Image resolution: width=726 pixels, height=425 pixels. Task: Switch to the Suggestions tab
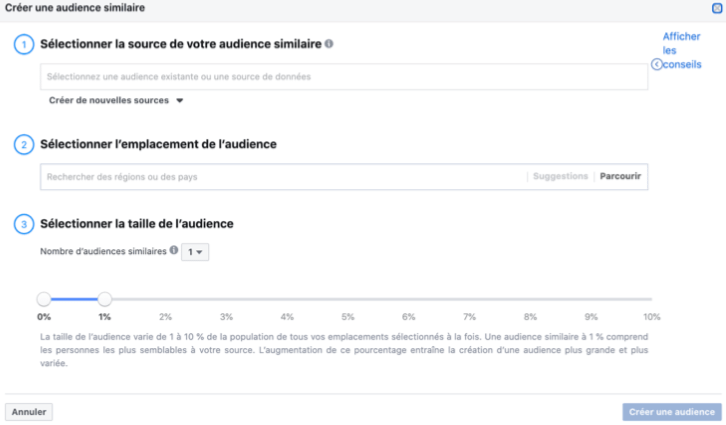560,176
